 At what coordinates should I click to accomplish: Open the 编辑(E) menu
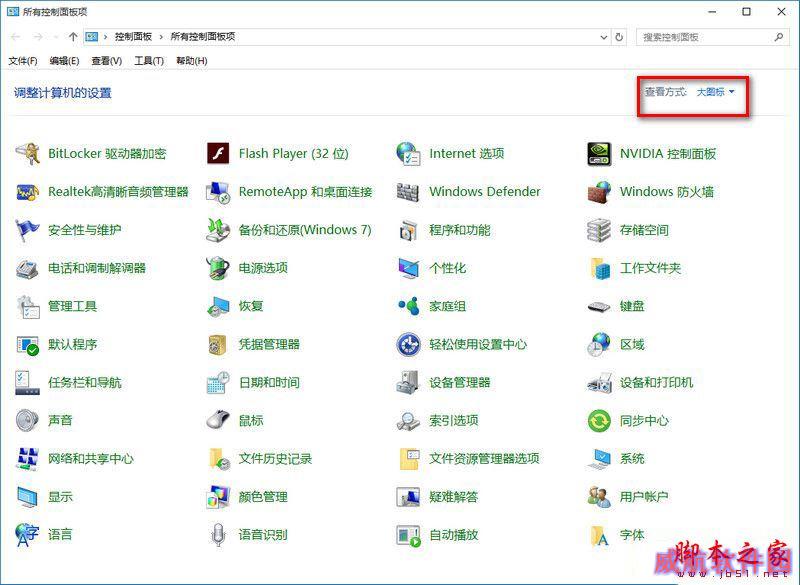point(64,61)
